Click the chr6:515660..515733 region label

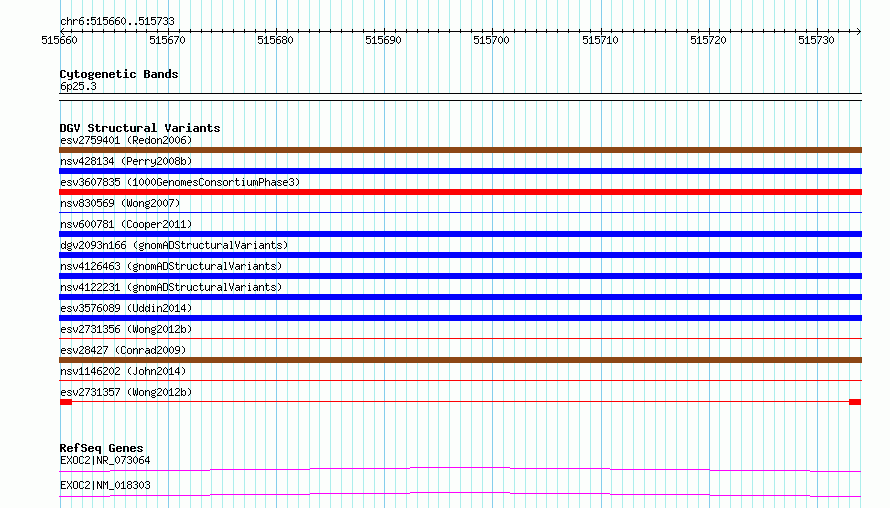coord(117,22)
